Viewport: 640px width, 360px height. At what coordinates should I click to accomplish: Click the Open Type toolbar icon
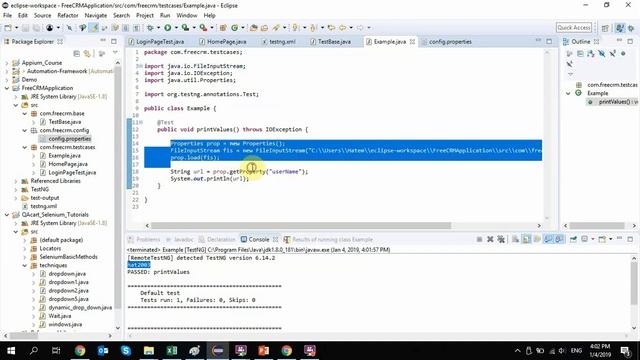[x=253, y=28]
